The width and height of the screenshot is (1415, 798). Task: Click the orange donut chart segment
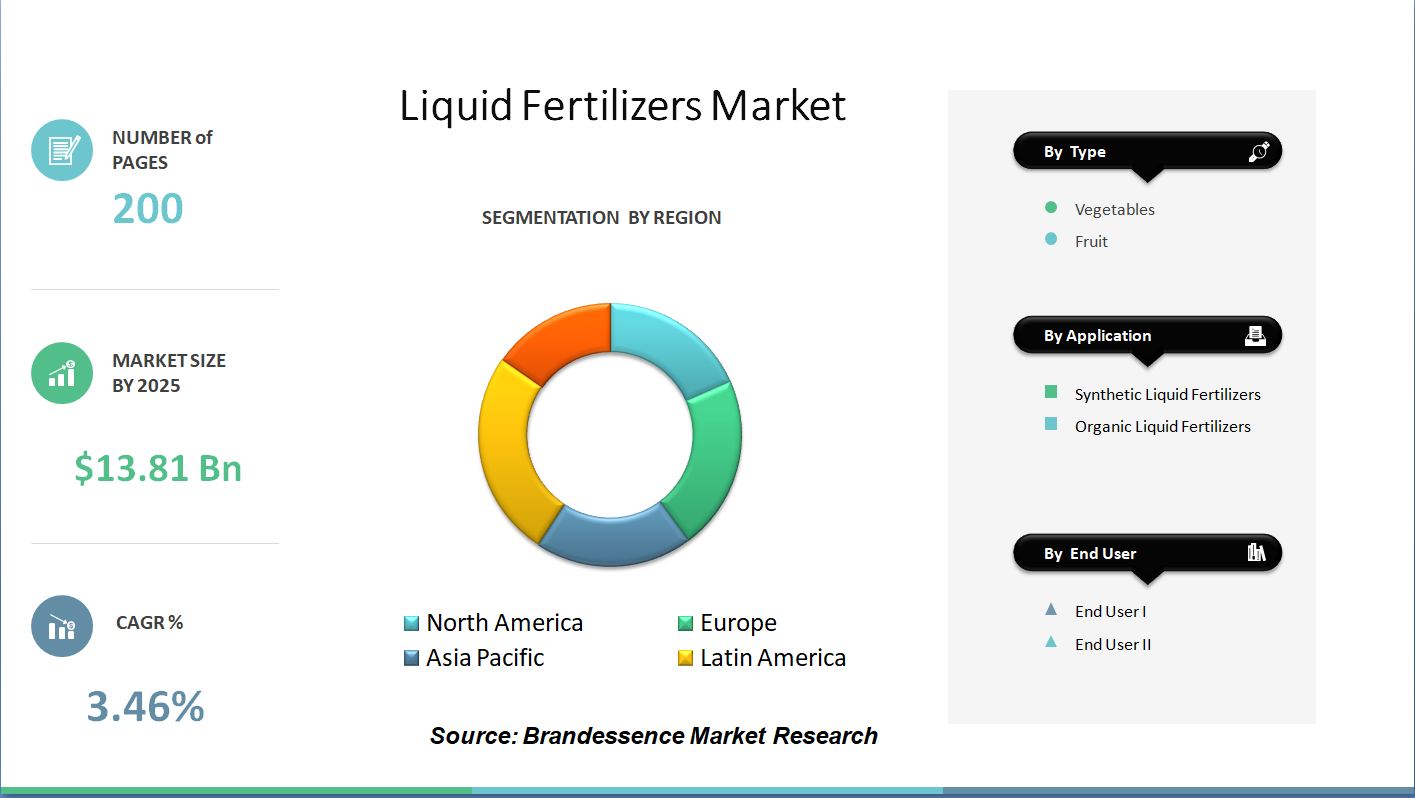pyautogui.click(x=565, y=340)
